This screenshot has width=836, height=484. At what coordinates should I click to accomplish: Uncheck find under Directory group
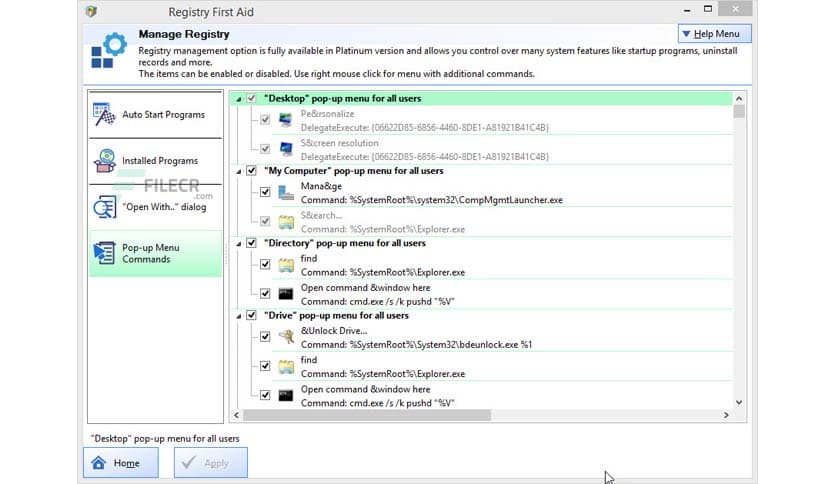click(x=265, y=264)
